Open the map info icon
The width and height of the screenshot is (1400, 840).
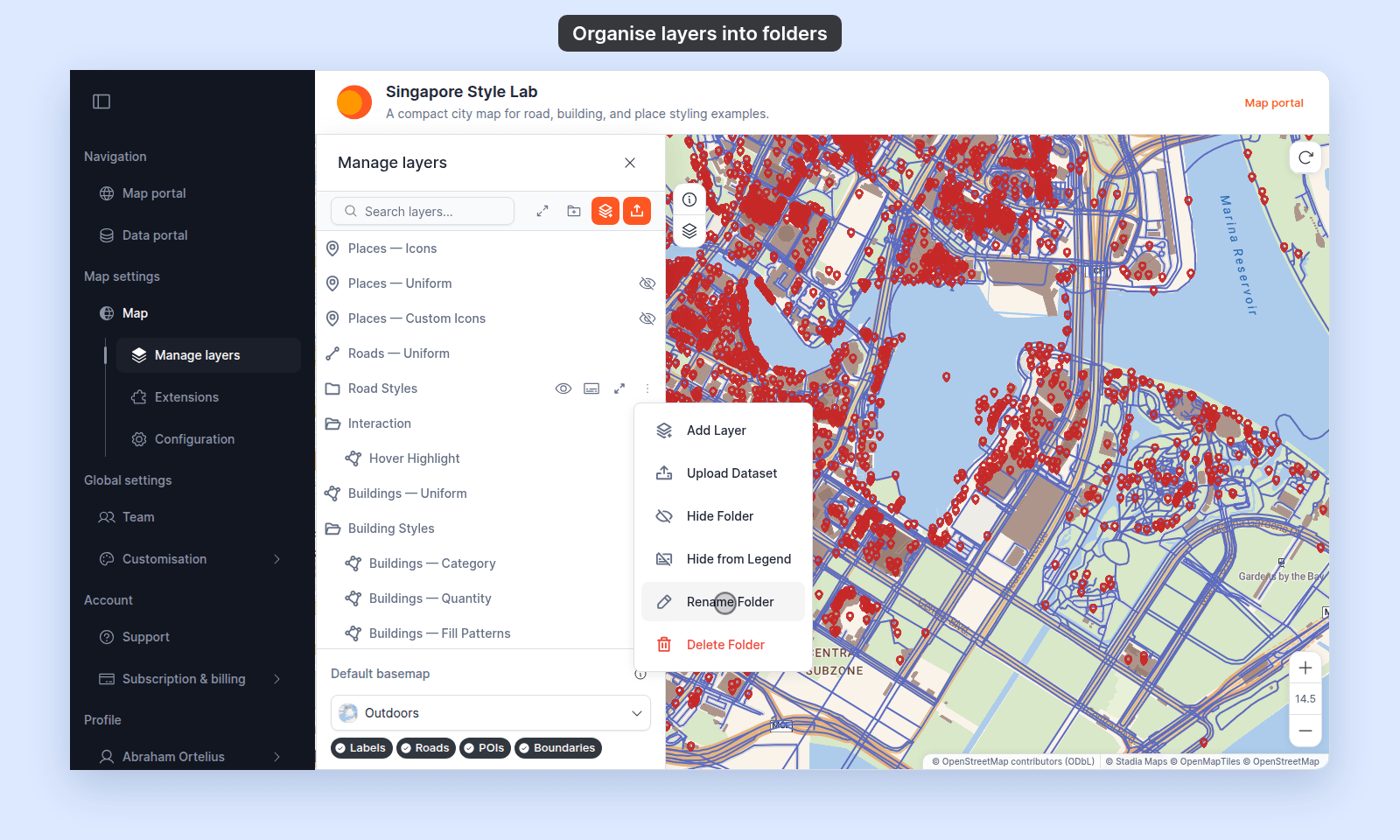(689, 199)
